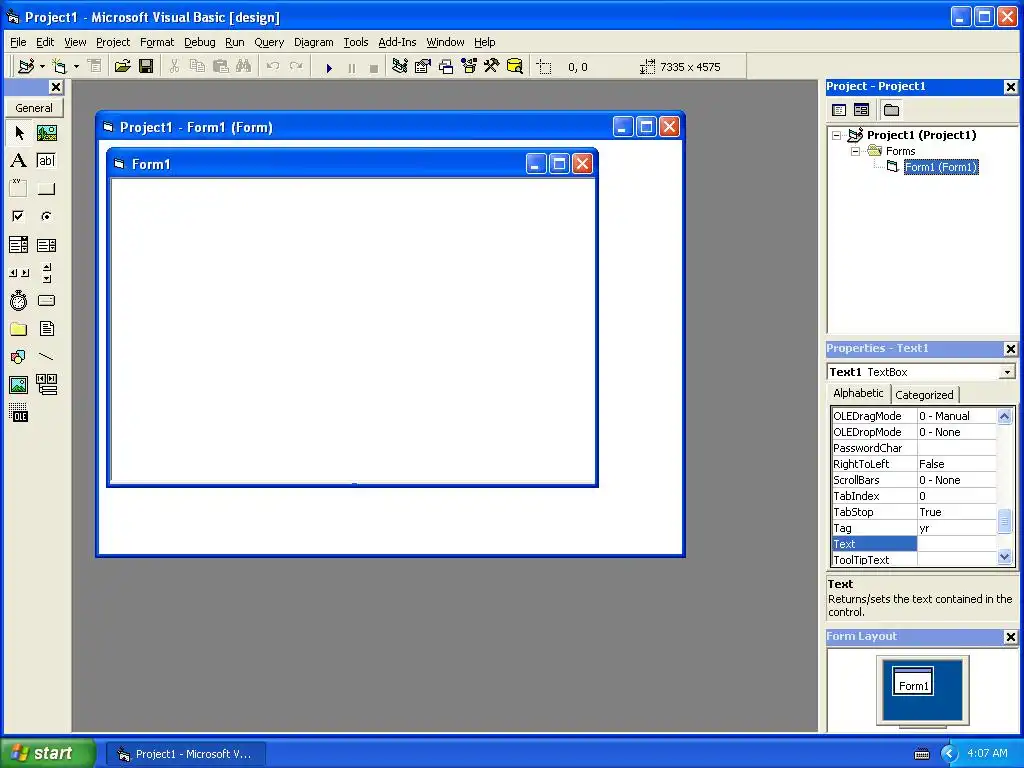Click the Text property value field
This screenshot has height=768, width=1024.
[957, 544]
